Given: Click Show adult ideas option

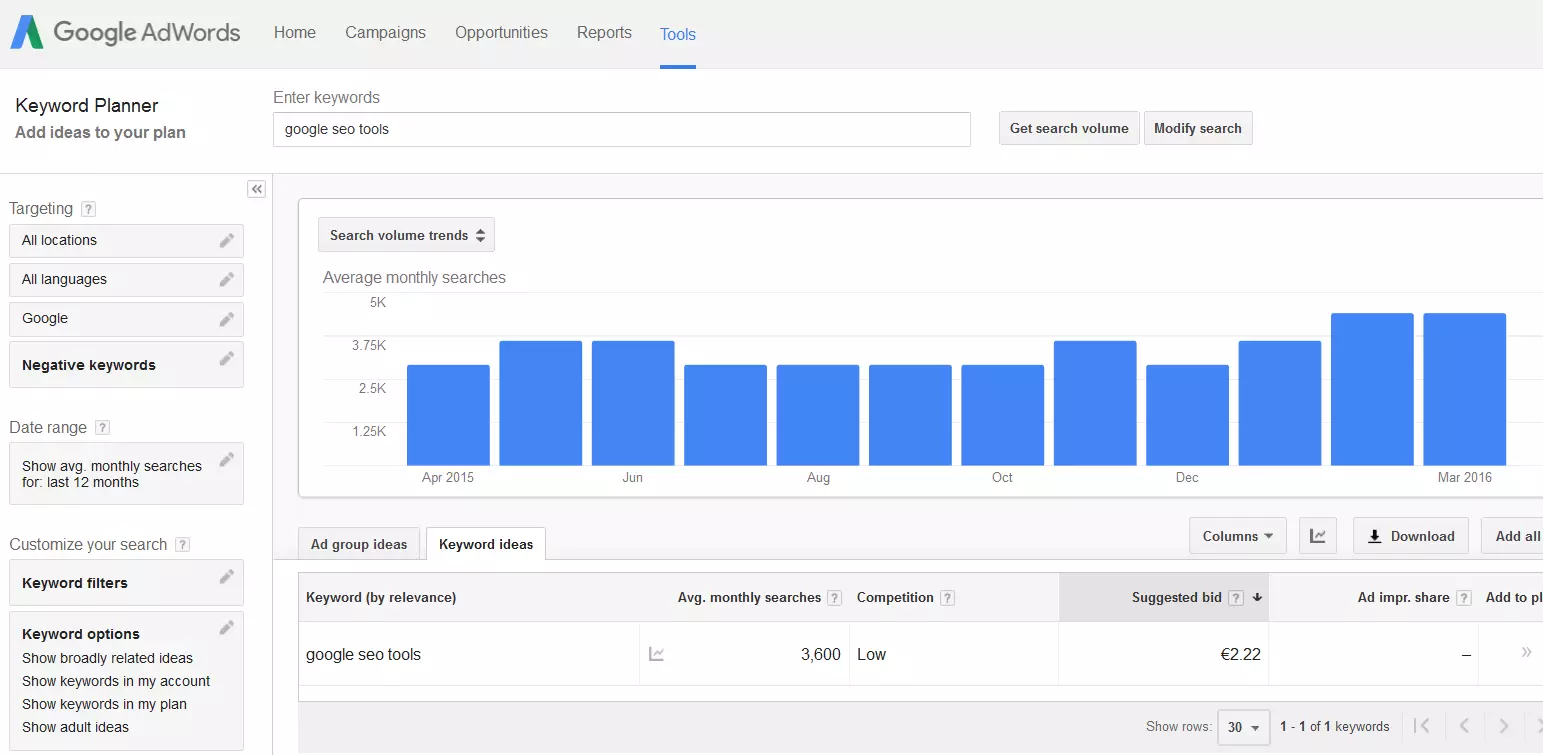Looking at the screenshot, I should click(75, 727).
